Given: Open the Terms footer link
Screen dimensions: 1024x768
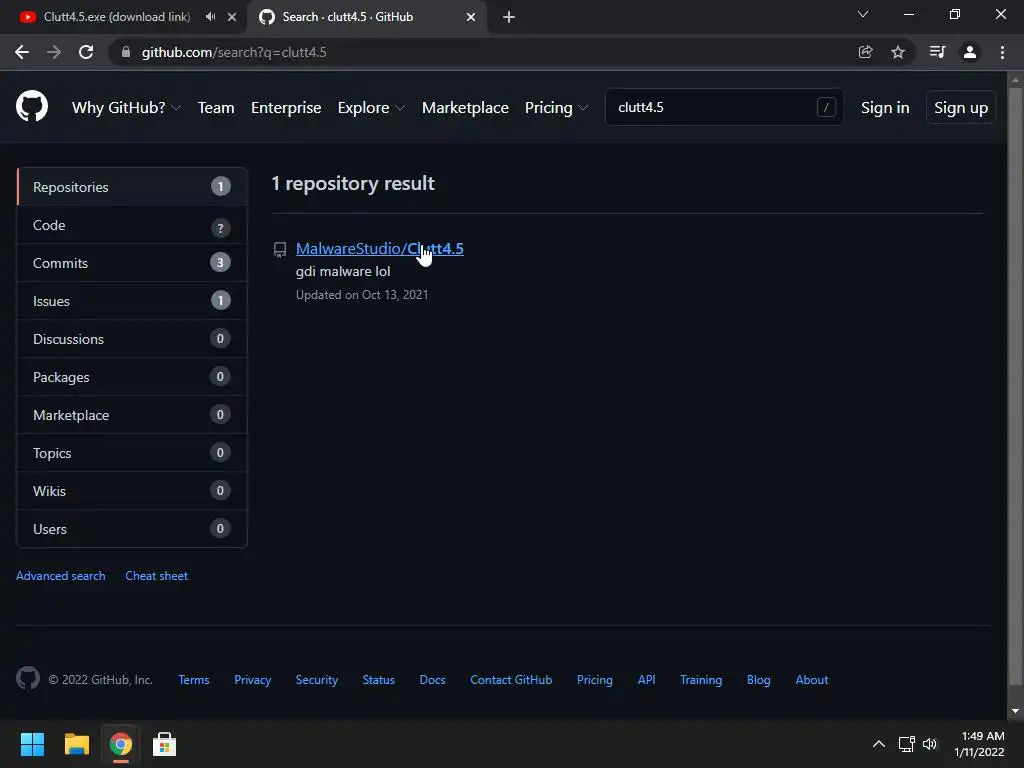Looking at the screenshot, I should point(194,680).
